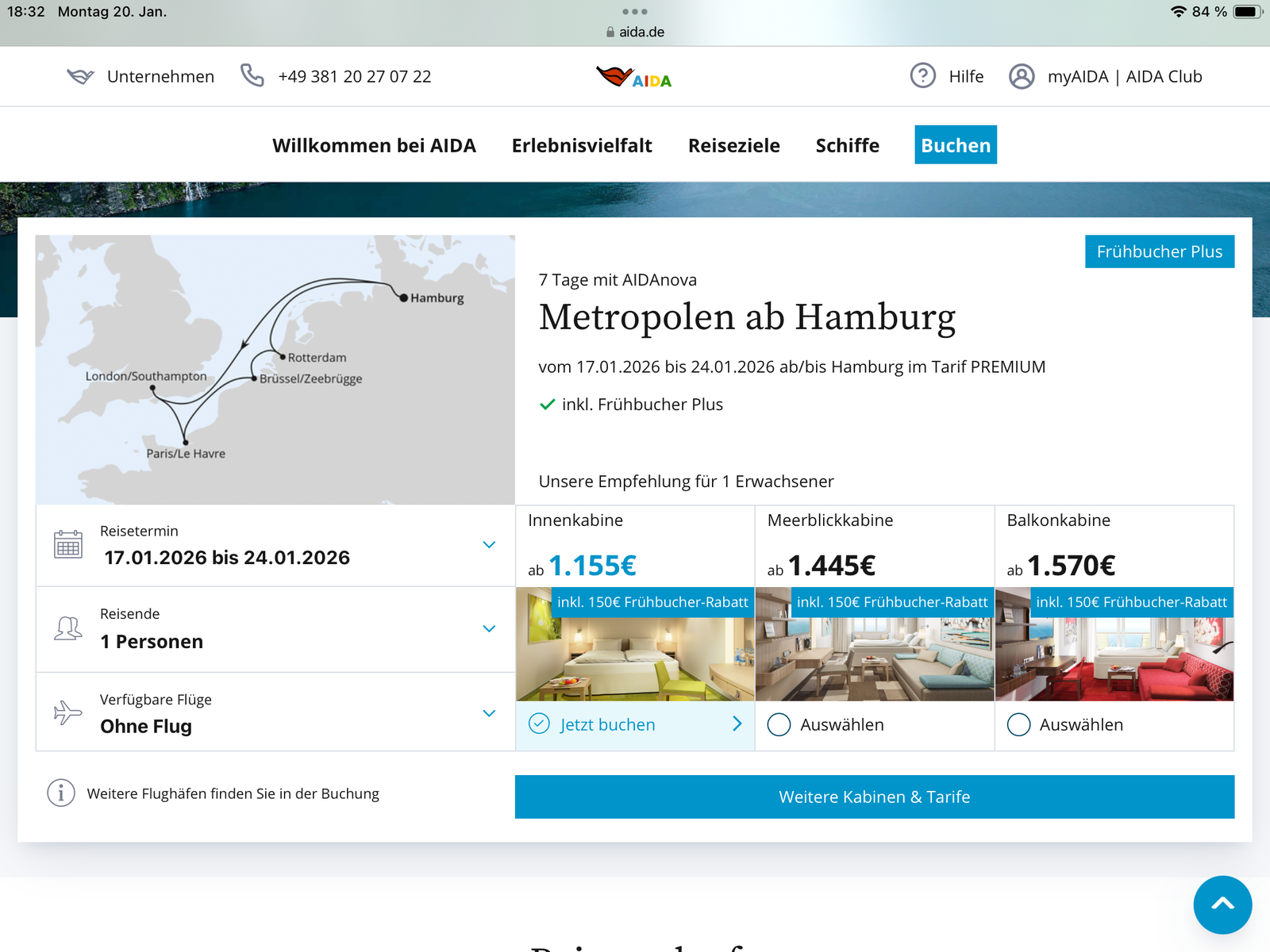The image size is (1270, 952).
Task: Open the Buchen menu tab
Action: (956, 145)
